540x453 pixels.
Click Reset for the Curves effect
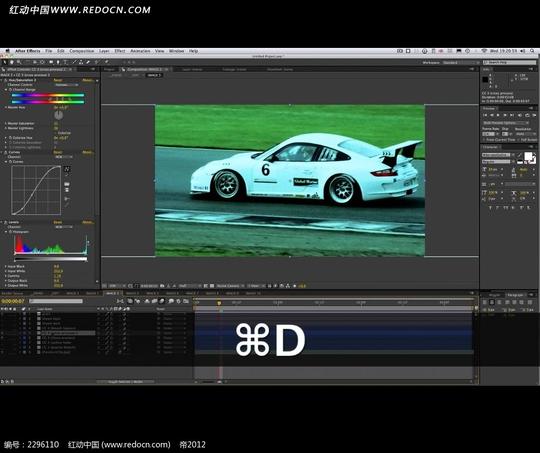click(x=58, y=152)
